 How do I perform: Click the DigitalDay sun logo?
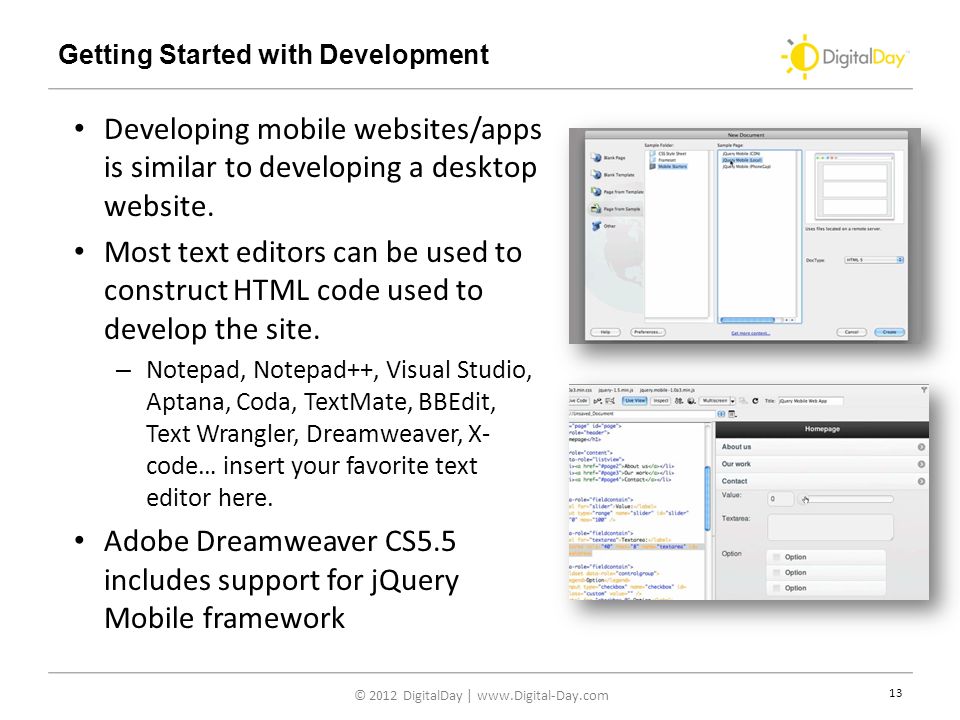click(x=802, y=56)
